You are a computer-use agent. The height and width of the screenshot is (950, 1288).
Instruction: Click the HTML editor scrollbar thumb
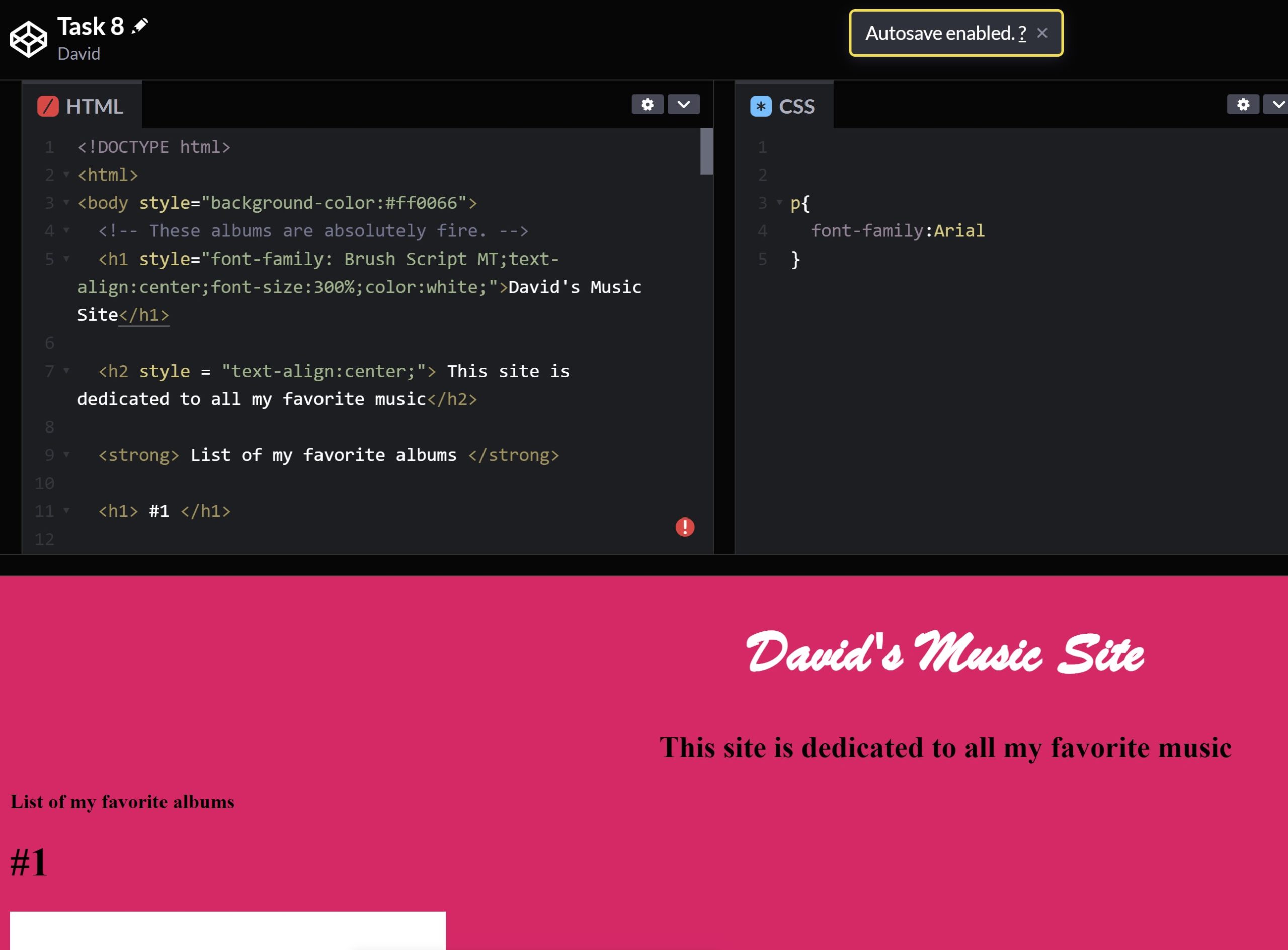click(x=706, y=151)
